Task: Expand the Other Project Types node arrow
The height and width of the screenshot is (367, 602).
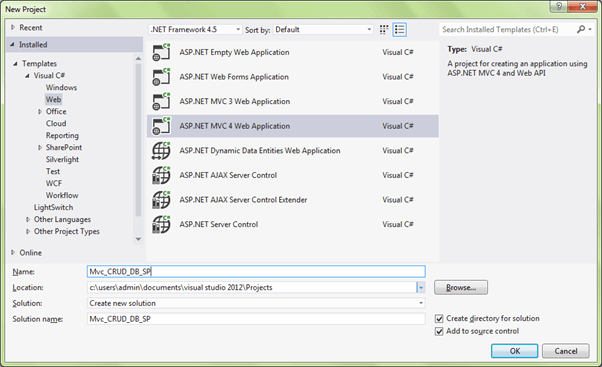Action: pos(28,231)
